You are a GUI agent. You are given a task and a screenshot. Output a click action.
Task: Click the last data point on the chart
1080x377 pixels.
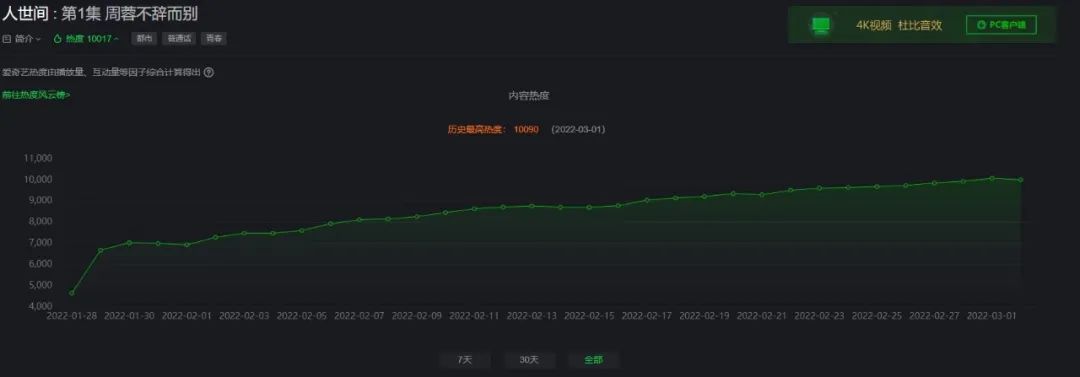tap(1020, 180)
